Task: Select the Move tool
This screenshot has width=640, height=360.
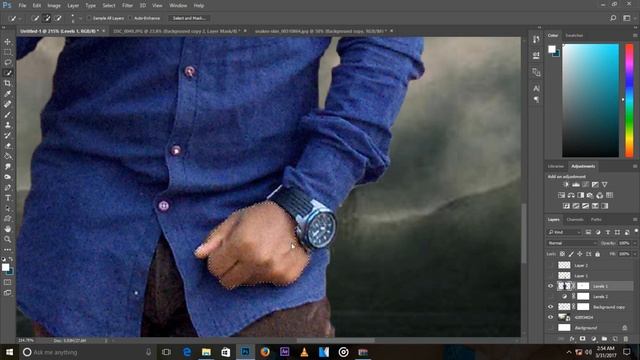Action: [7, 42]
